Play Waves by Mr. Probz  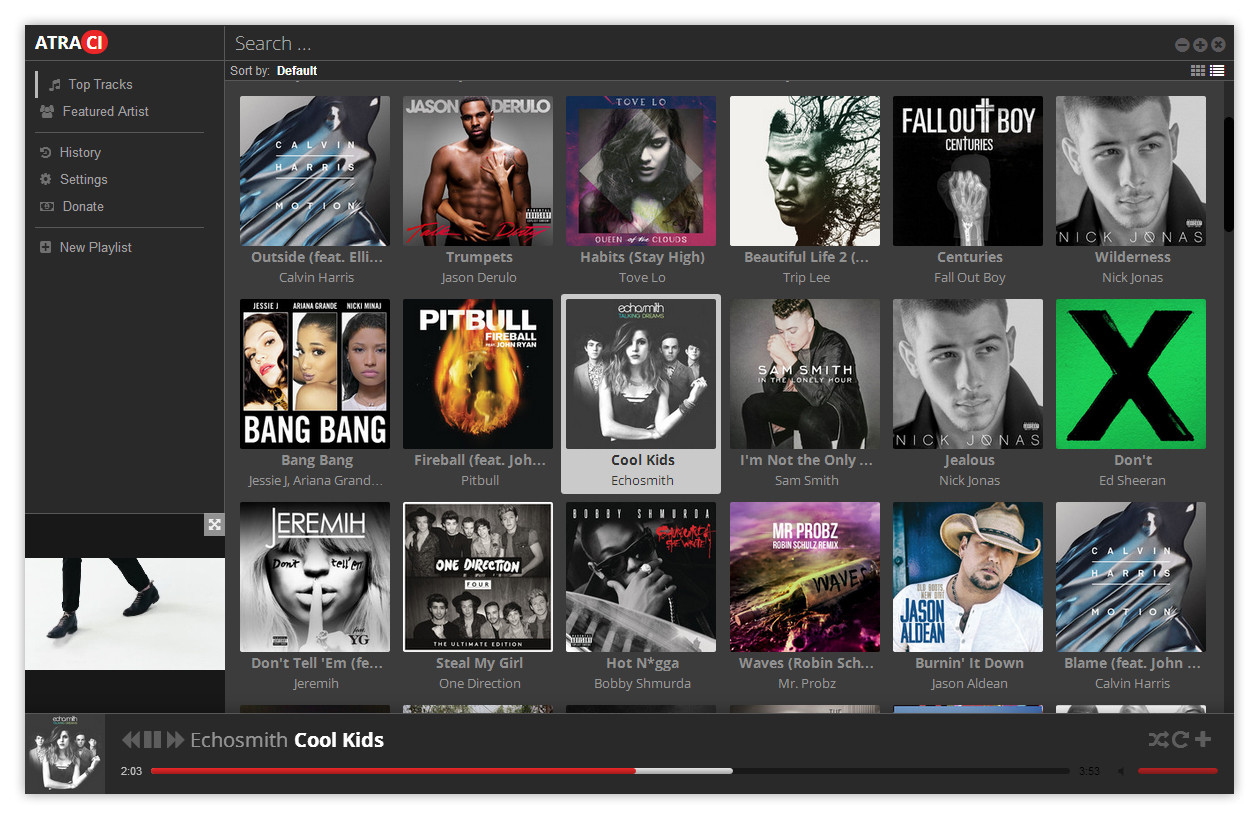tap(805, 577)
